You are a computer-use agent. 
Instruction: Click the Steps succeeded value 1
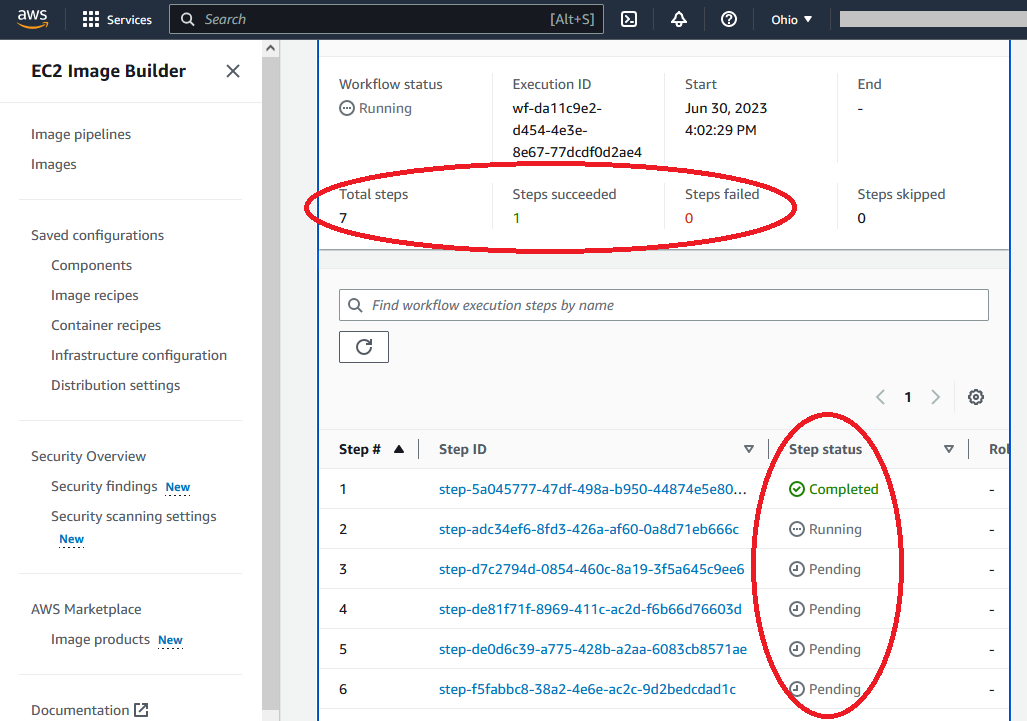point(516,218)
